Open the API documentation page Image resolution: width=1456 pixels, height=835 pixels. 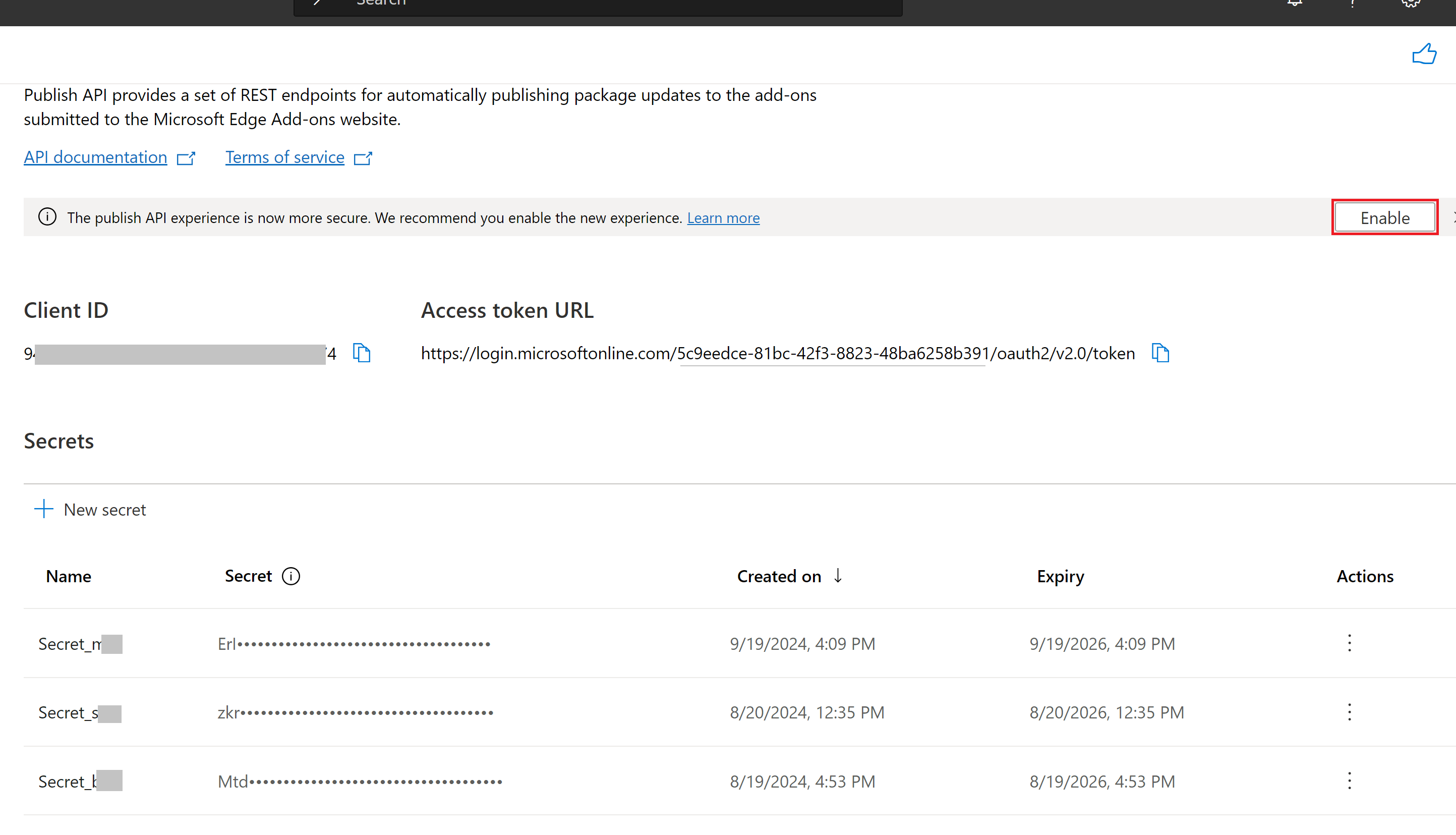(x=94, y=157)
